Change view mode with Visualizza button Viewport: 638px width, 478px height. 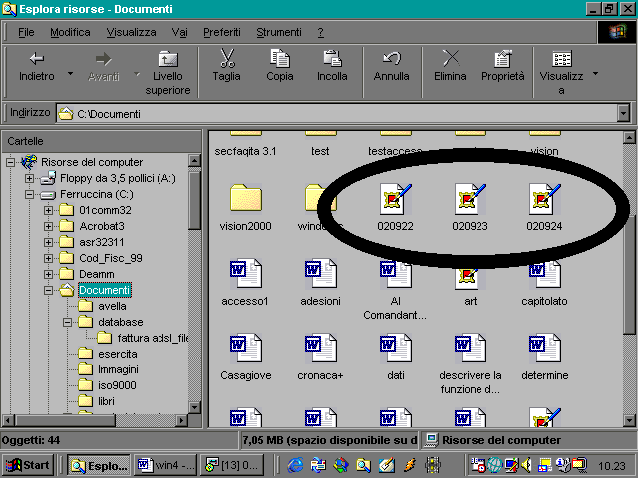[561, 72]
